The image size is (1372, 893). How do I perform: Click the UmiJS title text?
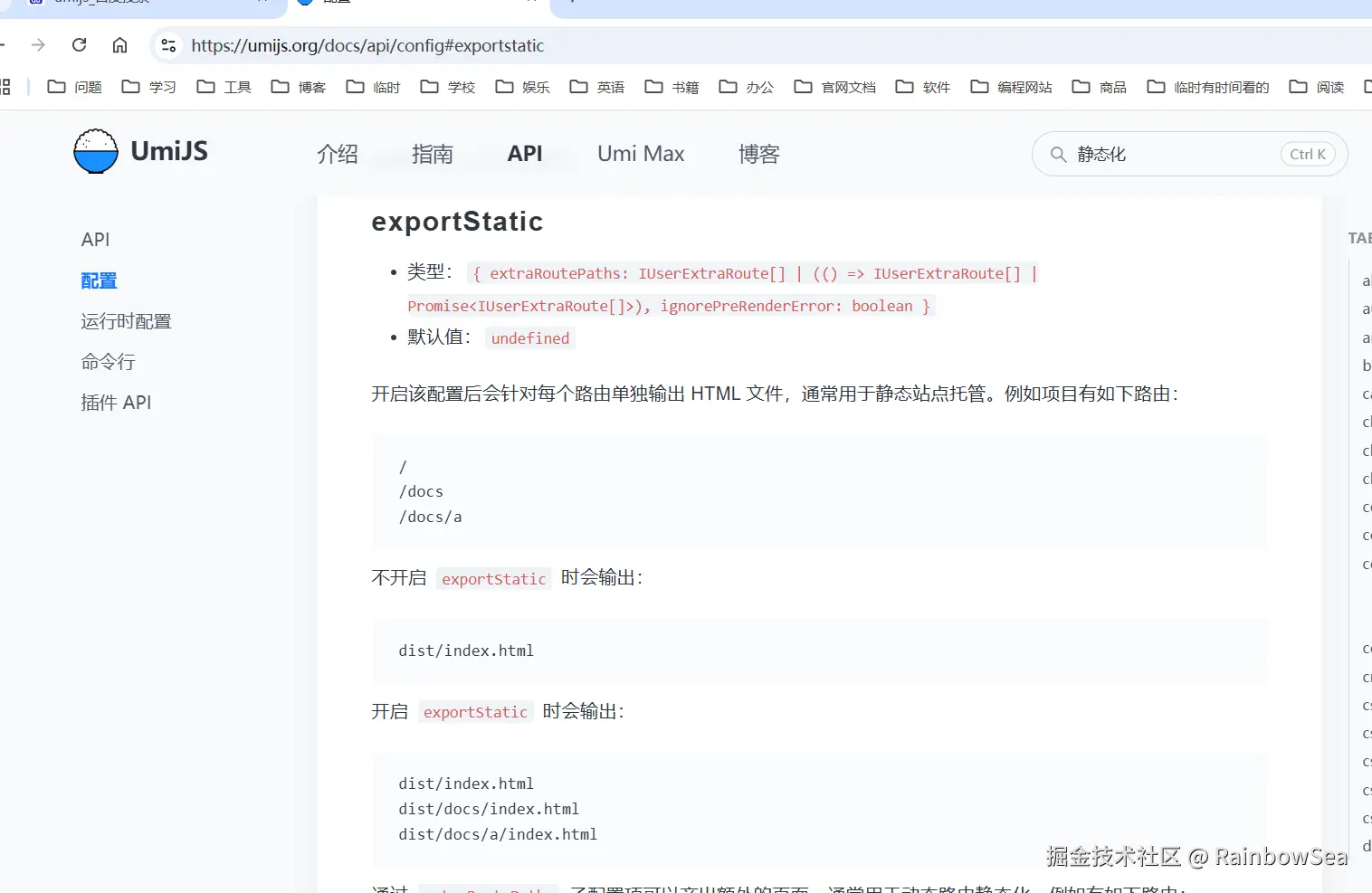169,151
